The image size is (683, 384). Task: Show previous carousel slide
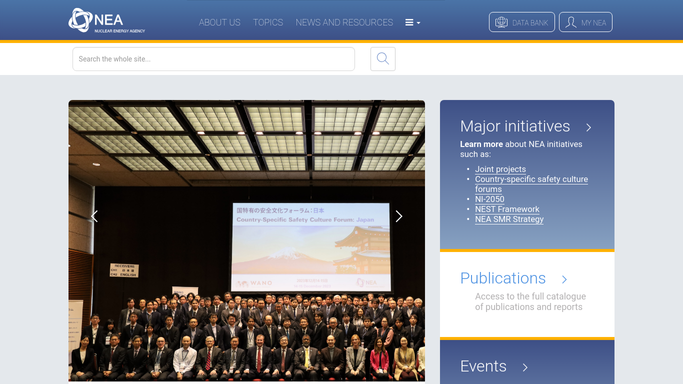95,216
